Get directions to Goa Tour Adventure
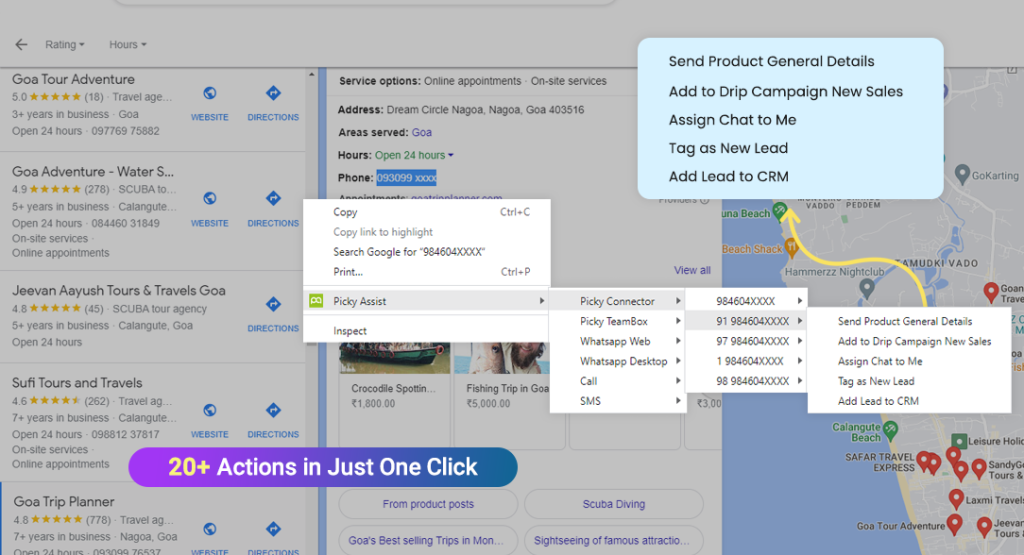The width and height of the screenshot is (1024, 555). (x=273, y=93)
